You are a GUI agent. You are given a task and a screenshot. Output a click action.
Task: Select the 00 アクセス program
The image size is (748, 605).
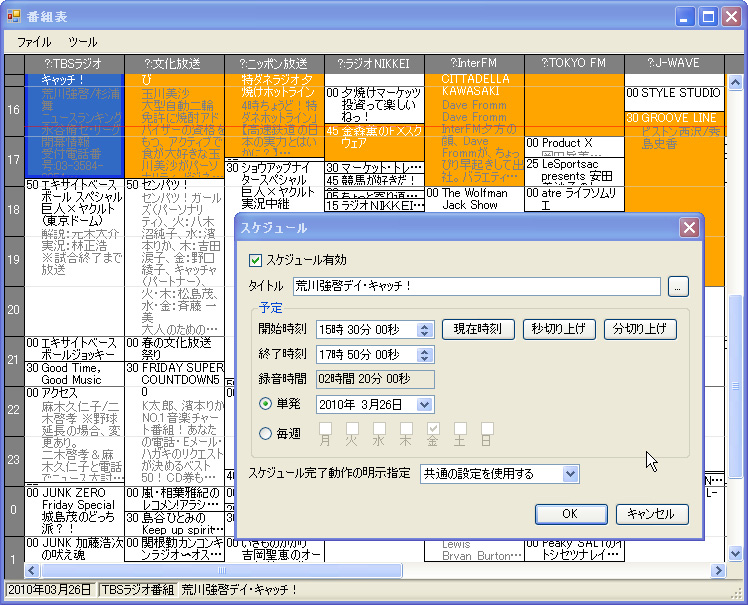[x=74, y=436]
